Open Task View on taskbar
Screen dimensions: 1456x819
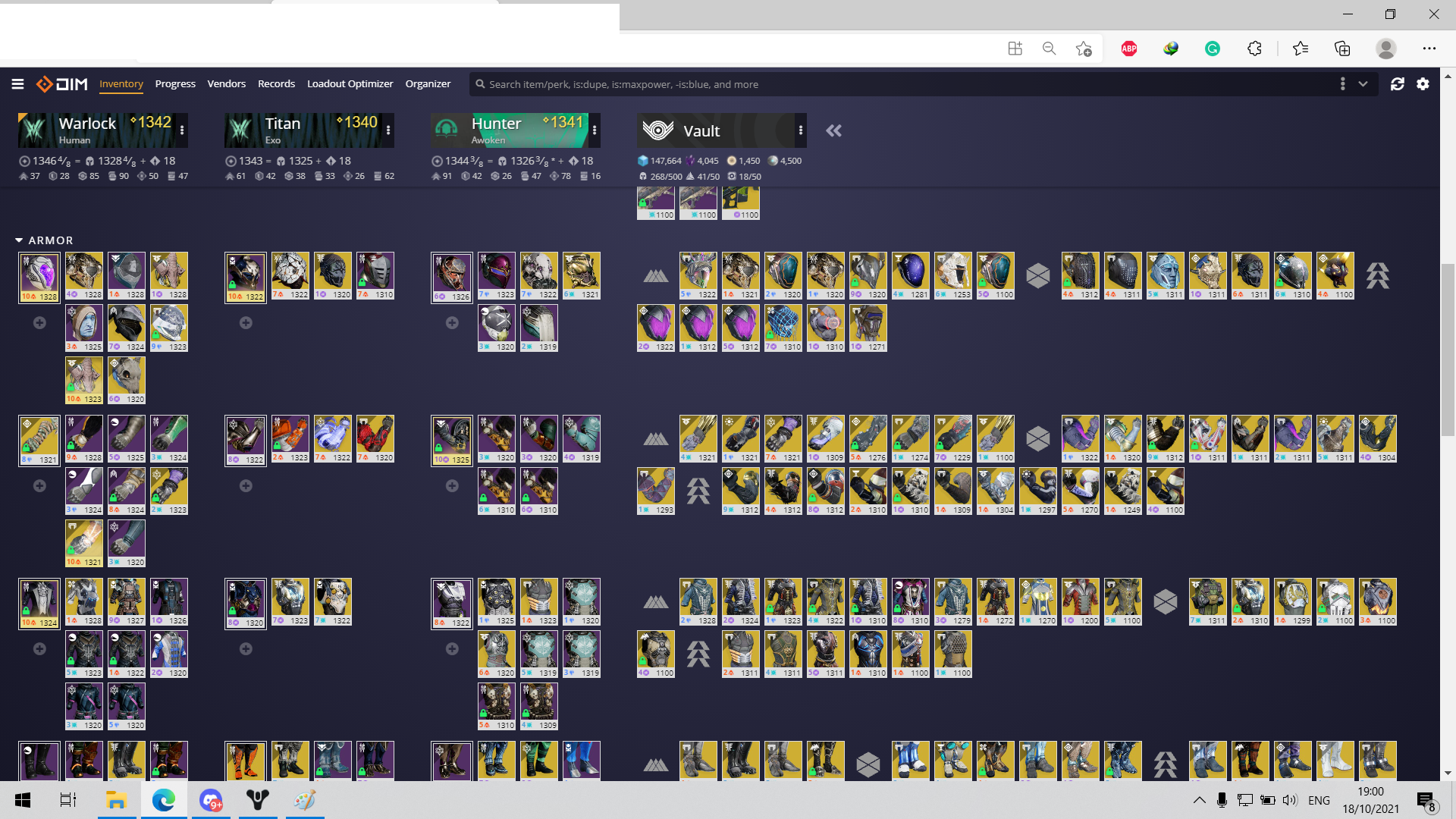pyautogui.click(x=68, y=800)
